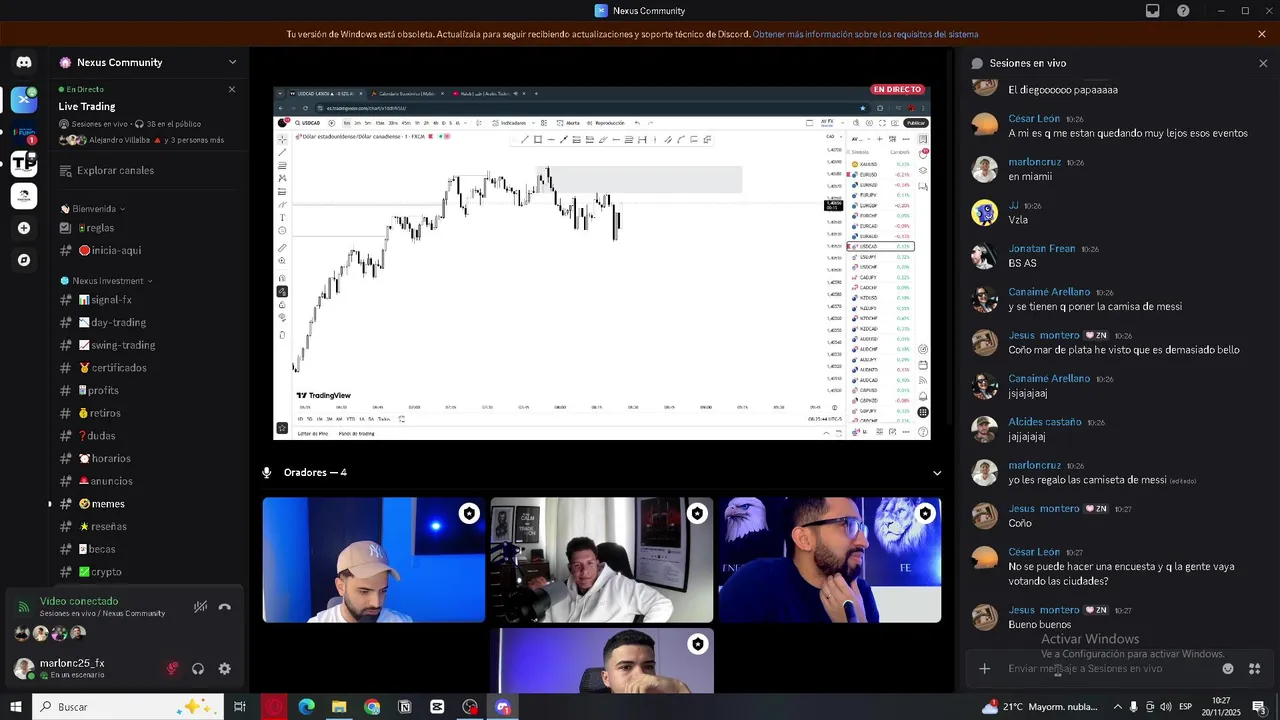Screen dimensions: 1280x720
Task: Open system requirements info link
Action: tap(866, 34)
